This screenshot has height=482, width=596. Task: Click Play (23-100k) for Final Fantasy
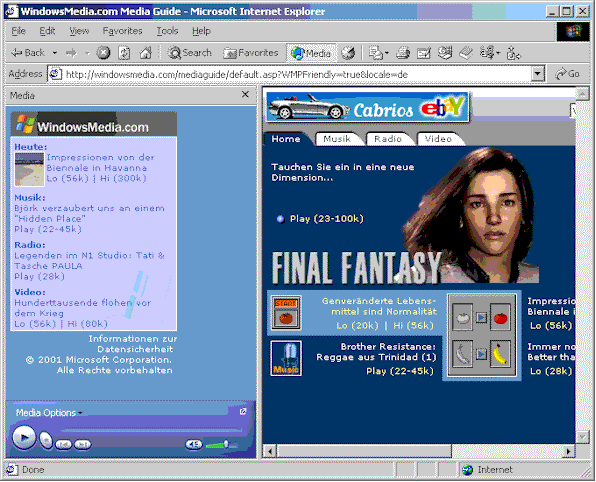[x=327, y=219]
